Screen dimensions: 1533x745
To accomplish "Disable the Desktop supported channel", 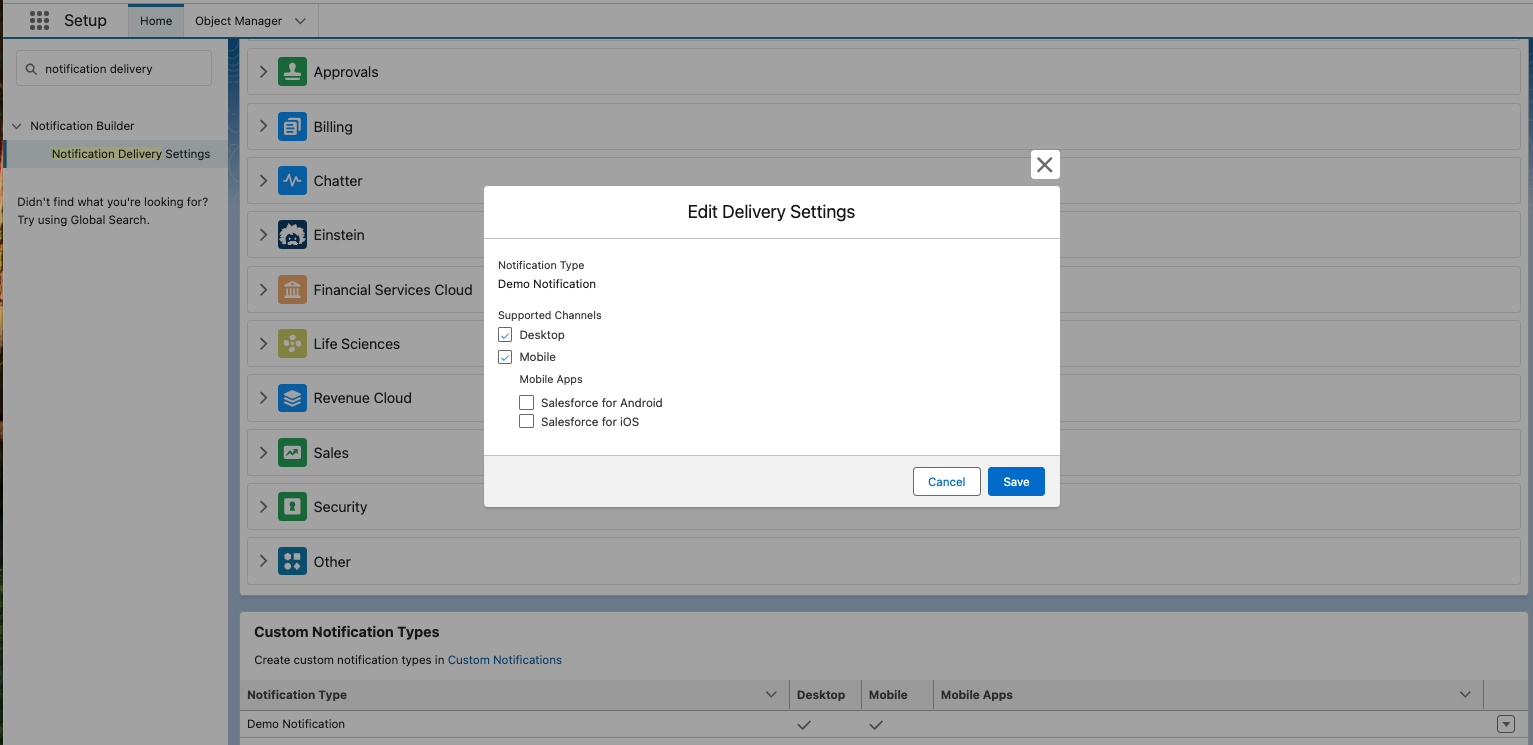I will 505,334.
